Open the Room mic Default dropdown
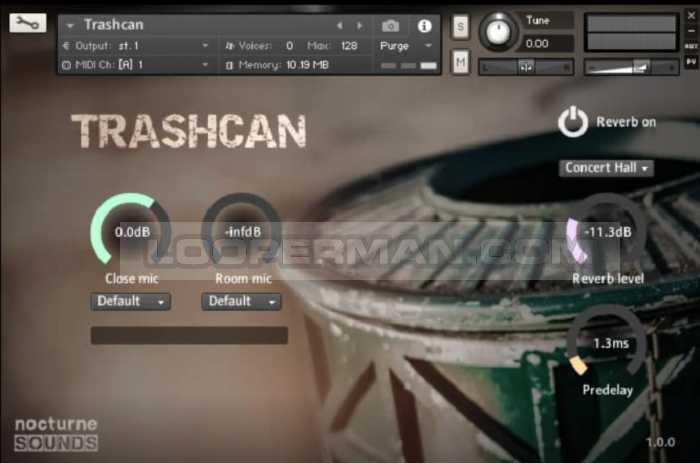 click(x=241, y=301)
